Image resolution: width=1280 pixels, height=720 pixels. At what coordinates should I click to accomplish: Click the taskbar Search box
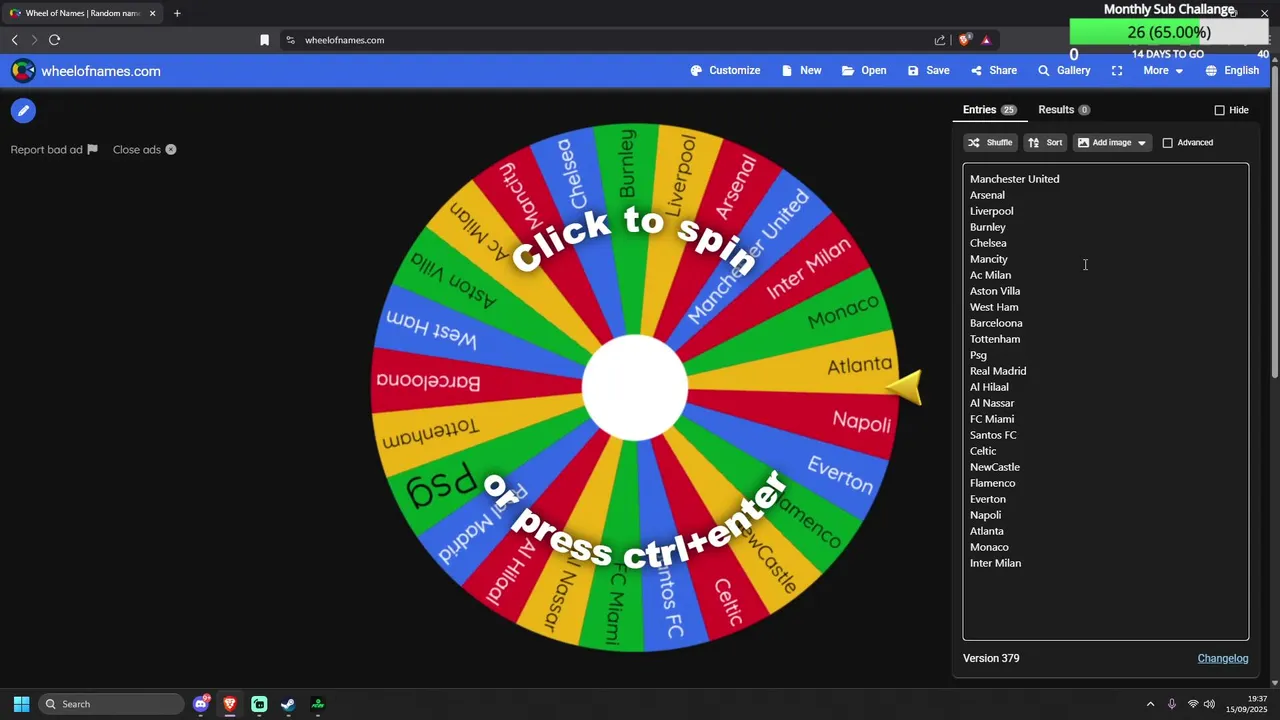click(x=111, y=704)
